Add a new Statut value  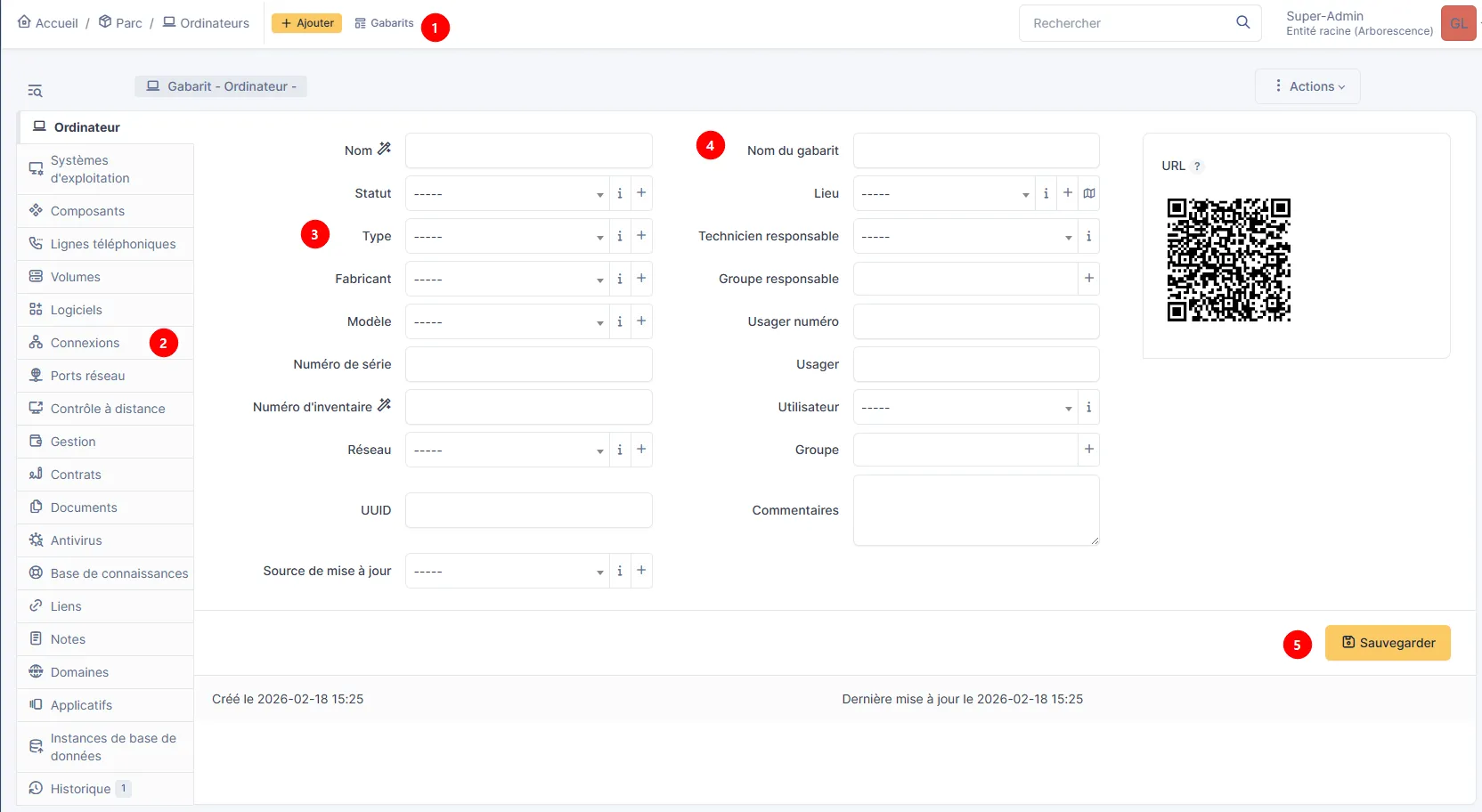[x=641, y=193]
